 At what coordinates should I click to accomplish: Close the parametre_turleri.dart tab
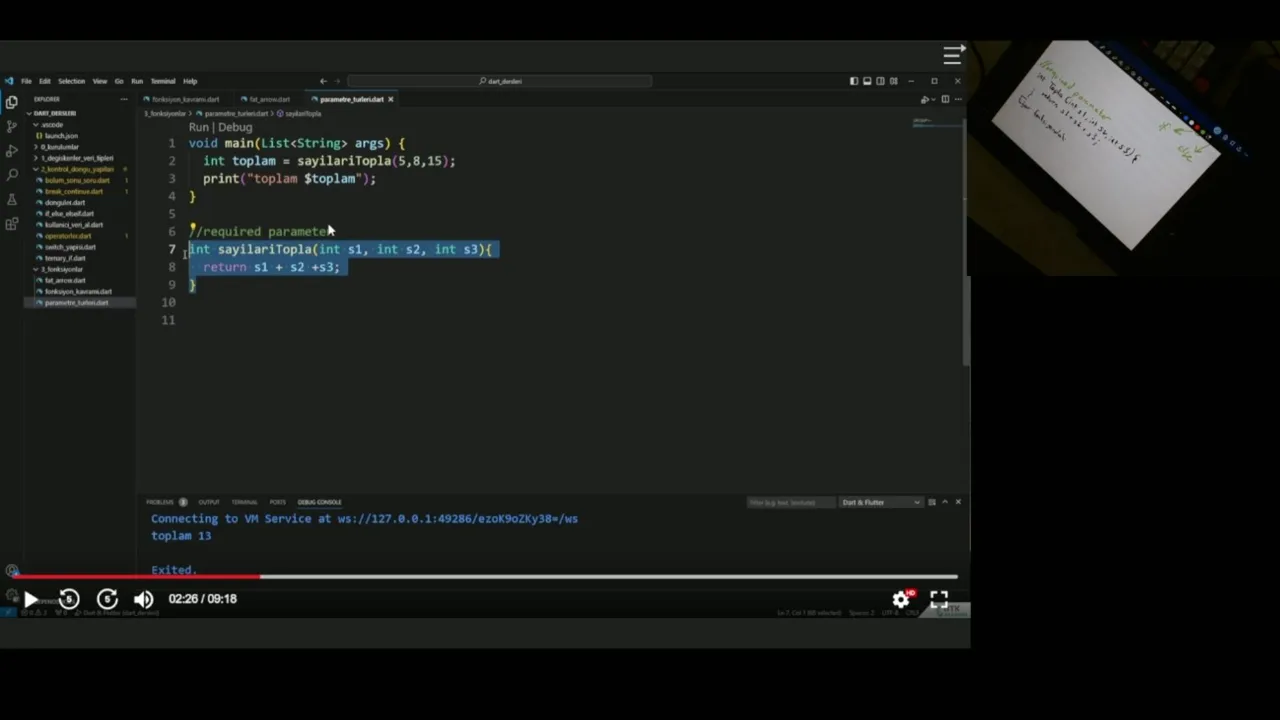tap(391, 100)
